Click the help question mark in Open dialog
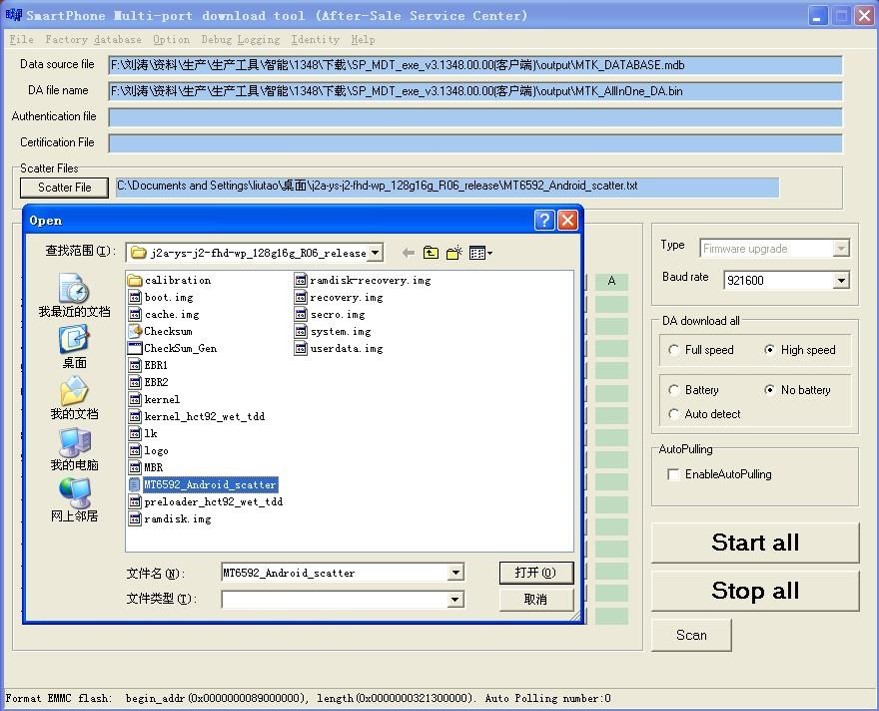The height and width of the screenshot is (711, 879). pyautogui.click(x=544, y=220)
